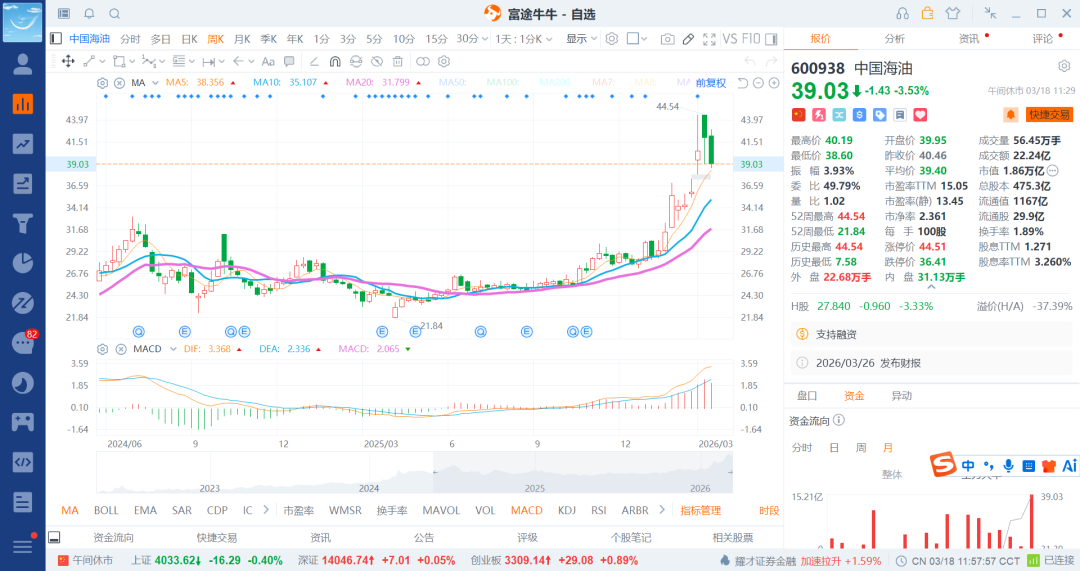1080x571 pixels.
Task: Open the orange wallet icon
Action: click(x=928, y=13)
